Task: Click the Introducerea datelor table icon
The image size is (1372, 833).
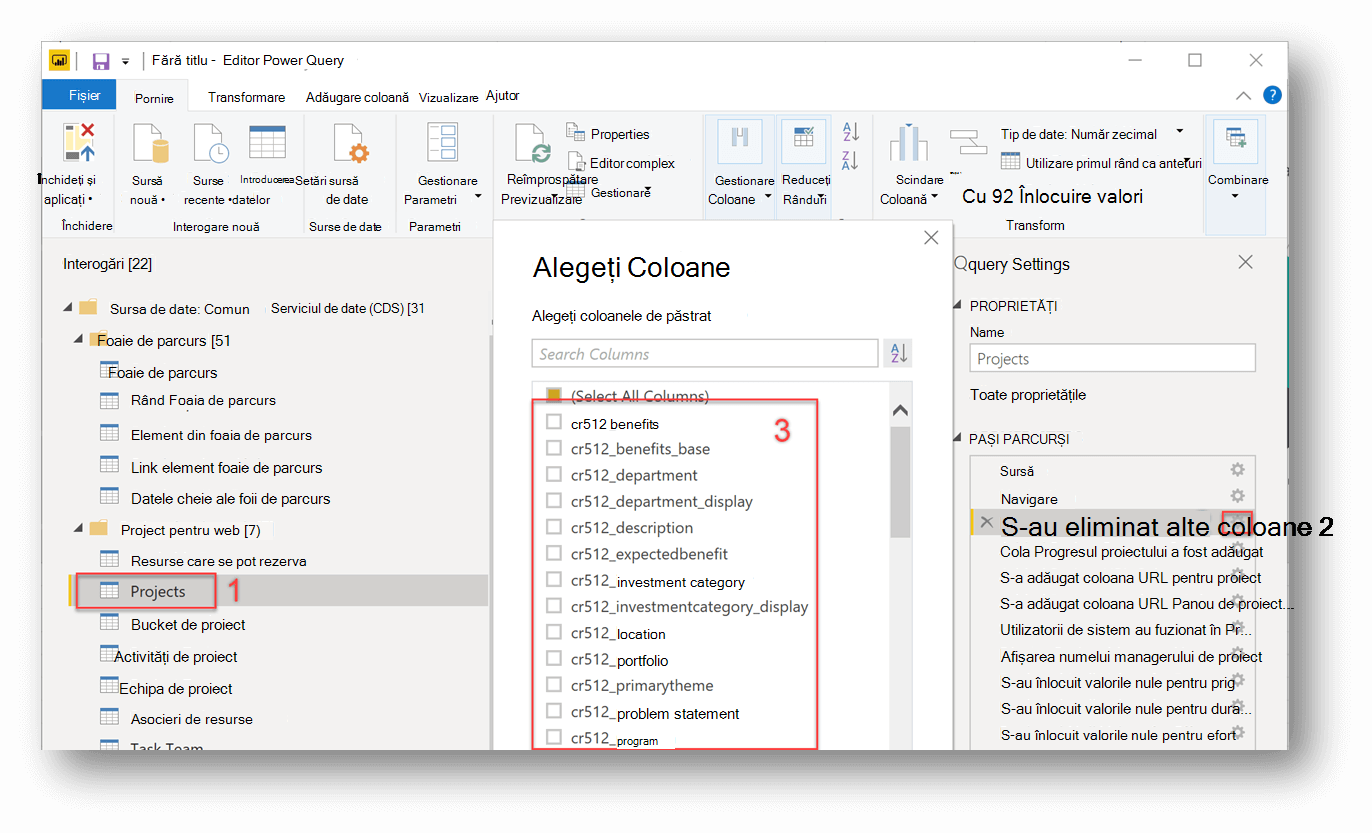Action: click(267, 142)
